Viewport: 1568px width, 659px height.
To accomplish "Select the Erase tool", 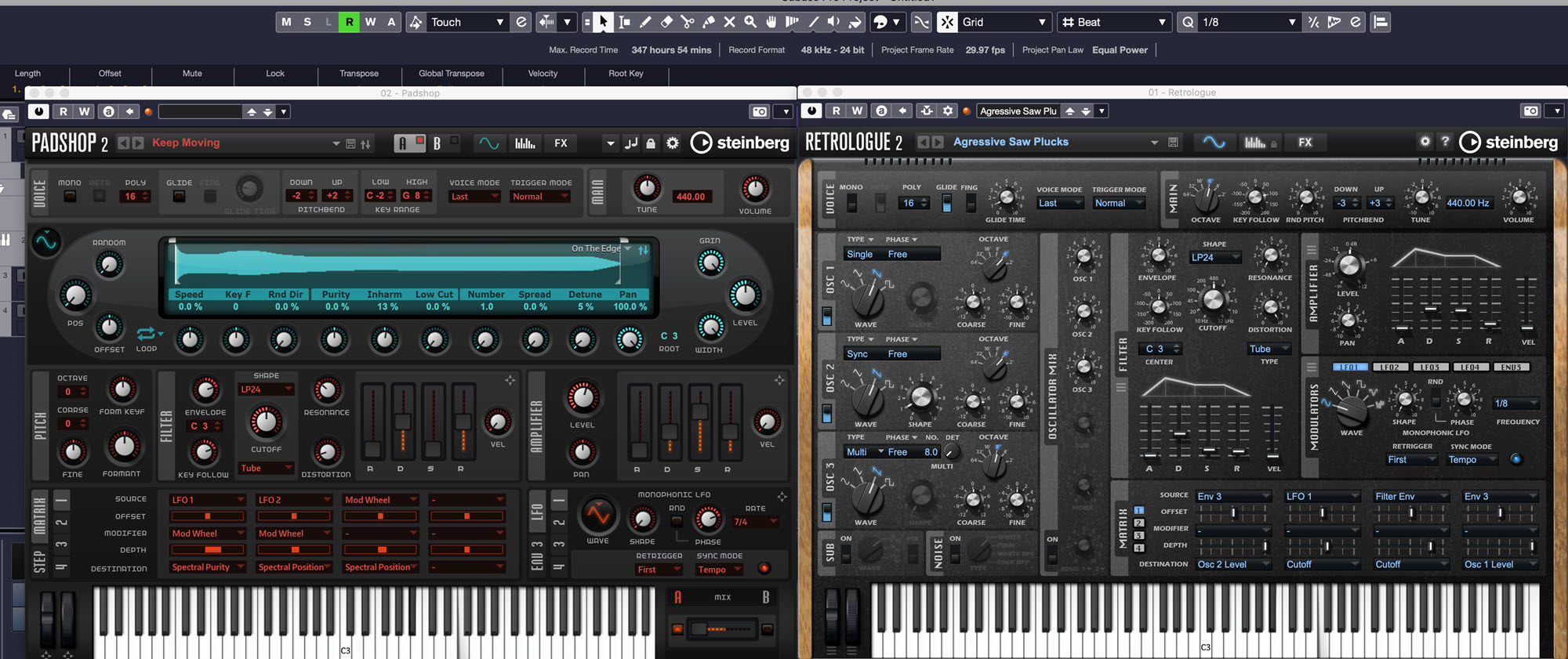I will [x=666, y=22].
